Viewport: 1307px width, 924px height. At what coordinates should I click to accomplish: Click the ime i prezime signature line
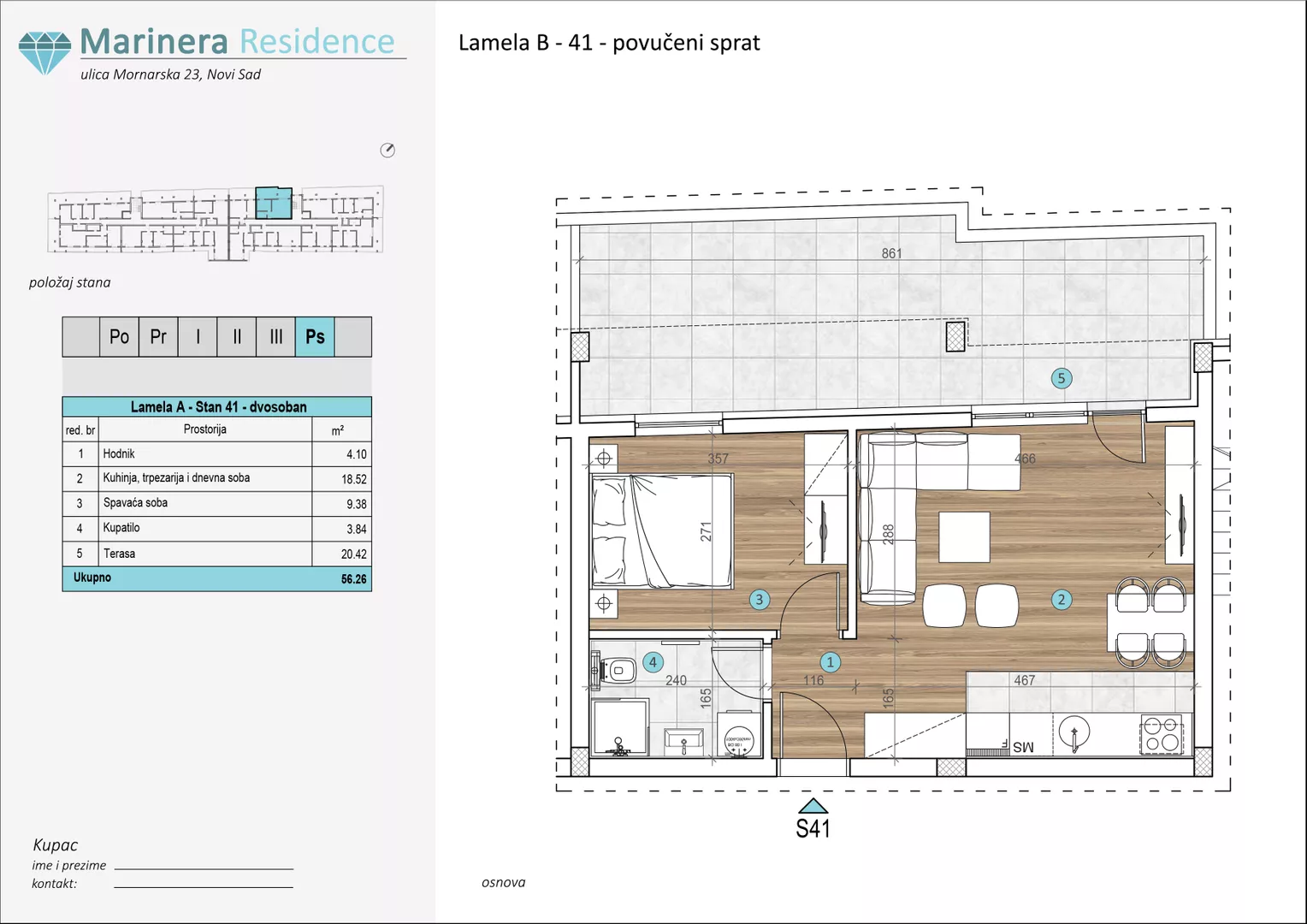pyautogui.click(x=204, y=868)
